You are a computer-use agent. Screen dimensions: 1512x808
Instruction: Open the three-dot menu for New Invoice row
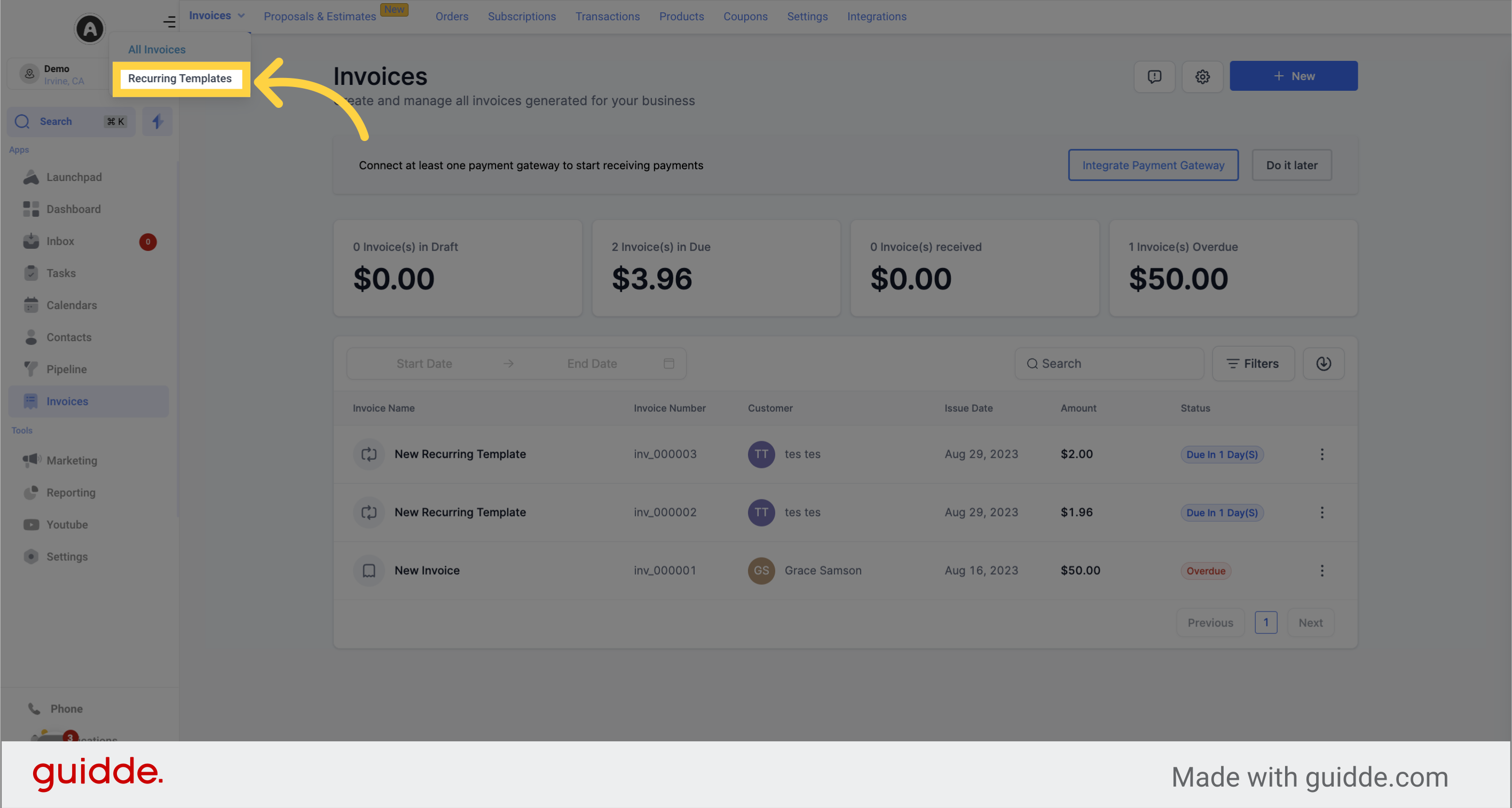[x=1322, y=570]
